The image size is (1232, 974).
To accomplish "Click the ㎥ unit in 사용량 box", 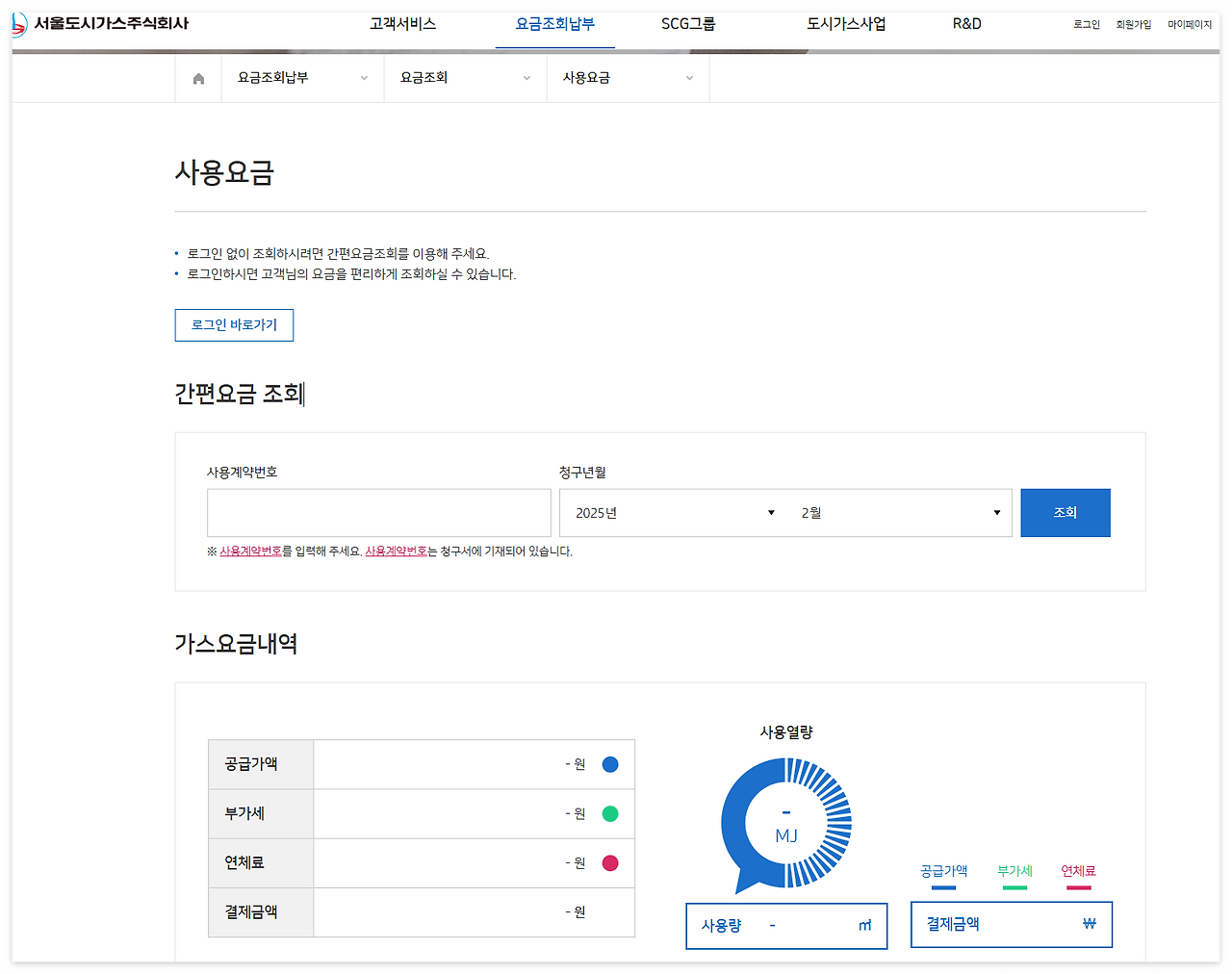I will tap(864, 926).
